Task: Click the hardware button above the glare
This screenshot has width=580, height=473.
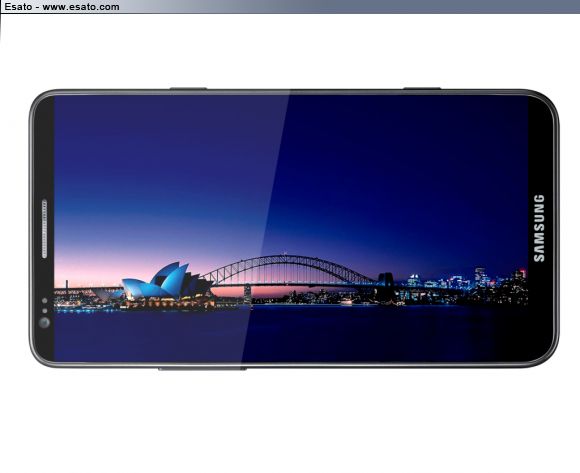Action: [x=188, y=89]
